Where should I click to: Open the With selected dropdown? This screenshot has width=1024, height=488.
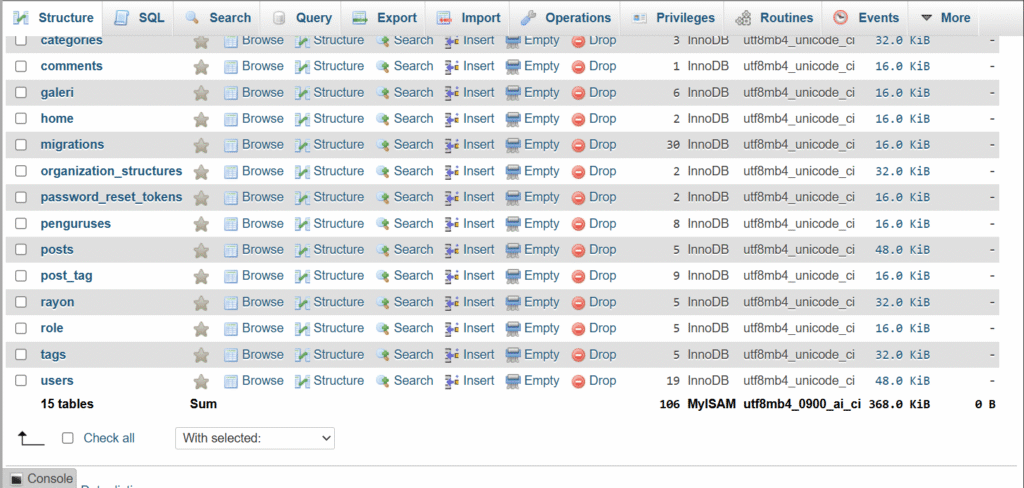coord(255,438)
